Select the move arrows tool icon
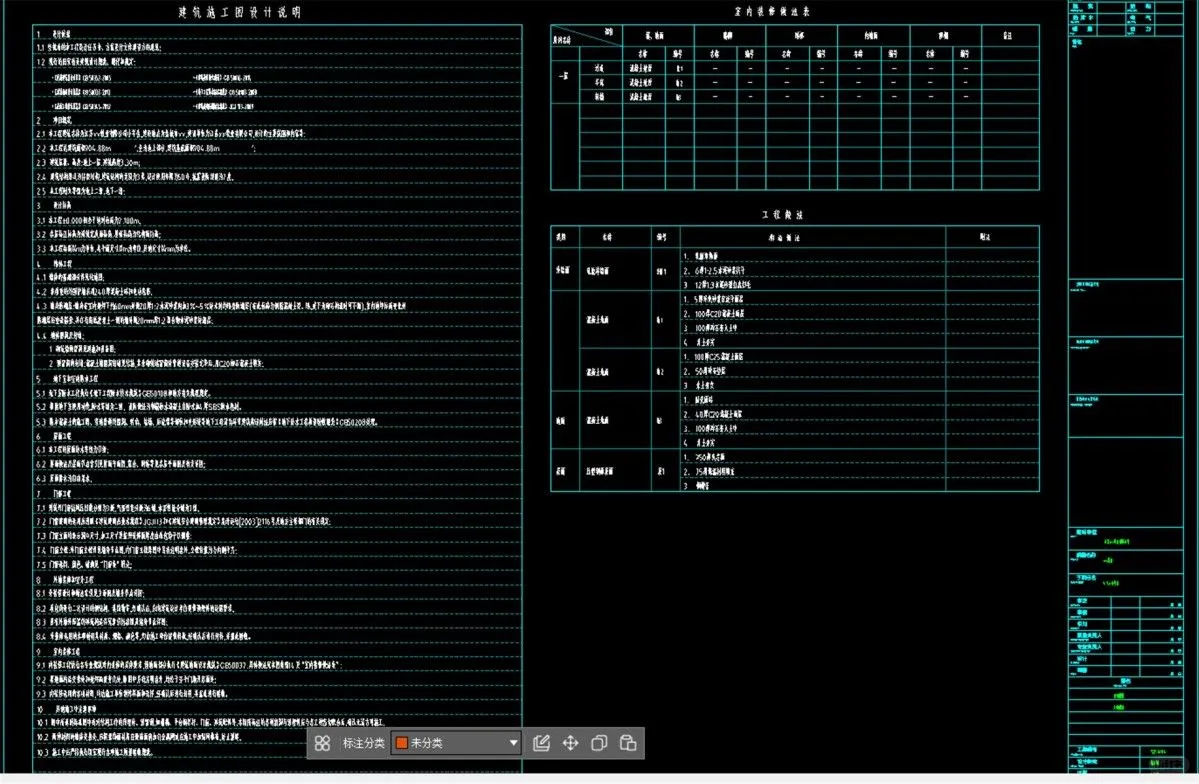Viewport: 1199px width, 784px height. (570, 743)
